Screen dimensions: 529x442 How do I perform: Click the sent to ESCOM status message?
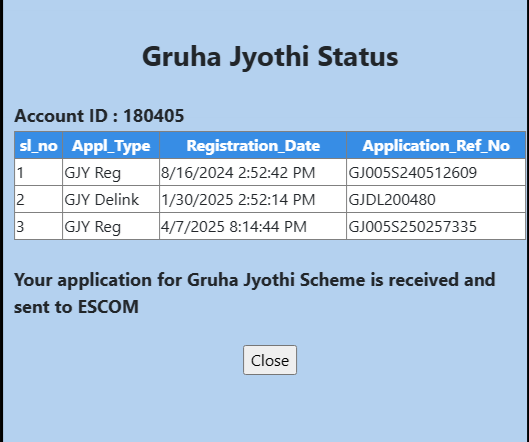(255, 293)
